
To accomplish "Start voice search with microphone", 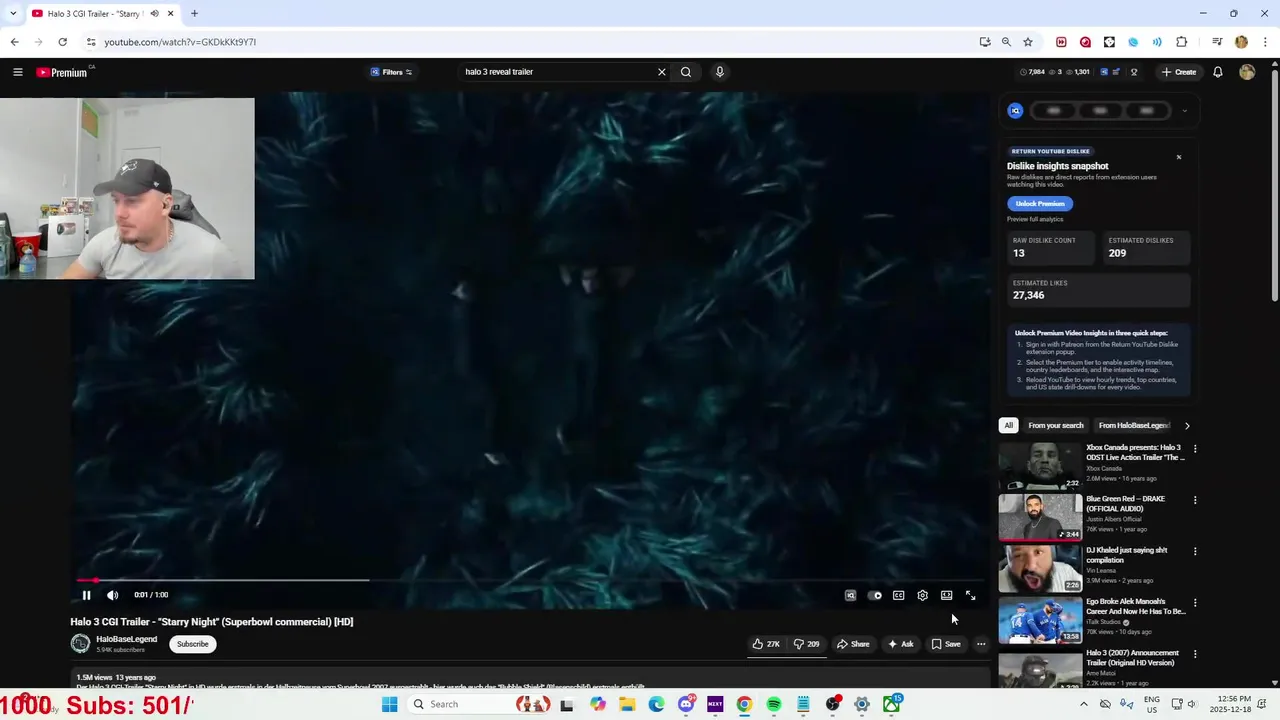I will (719, 72).
